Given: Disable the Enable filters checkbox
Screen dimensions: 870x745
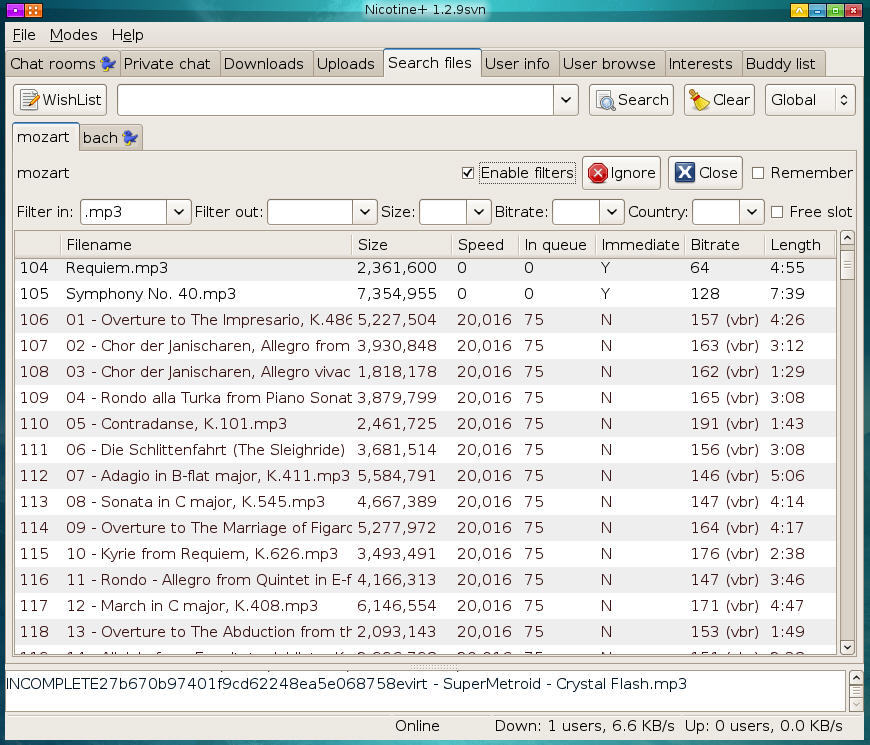Looking at the screenshot, I should [468, 172].
